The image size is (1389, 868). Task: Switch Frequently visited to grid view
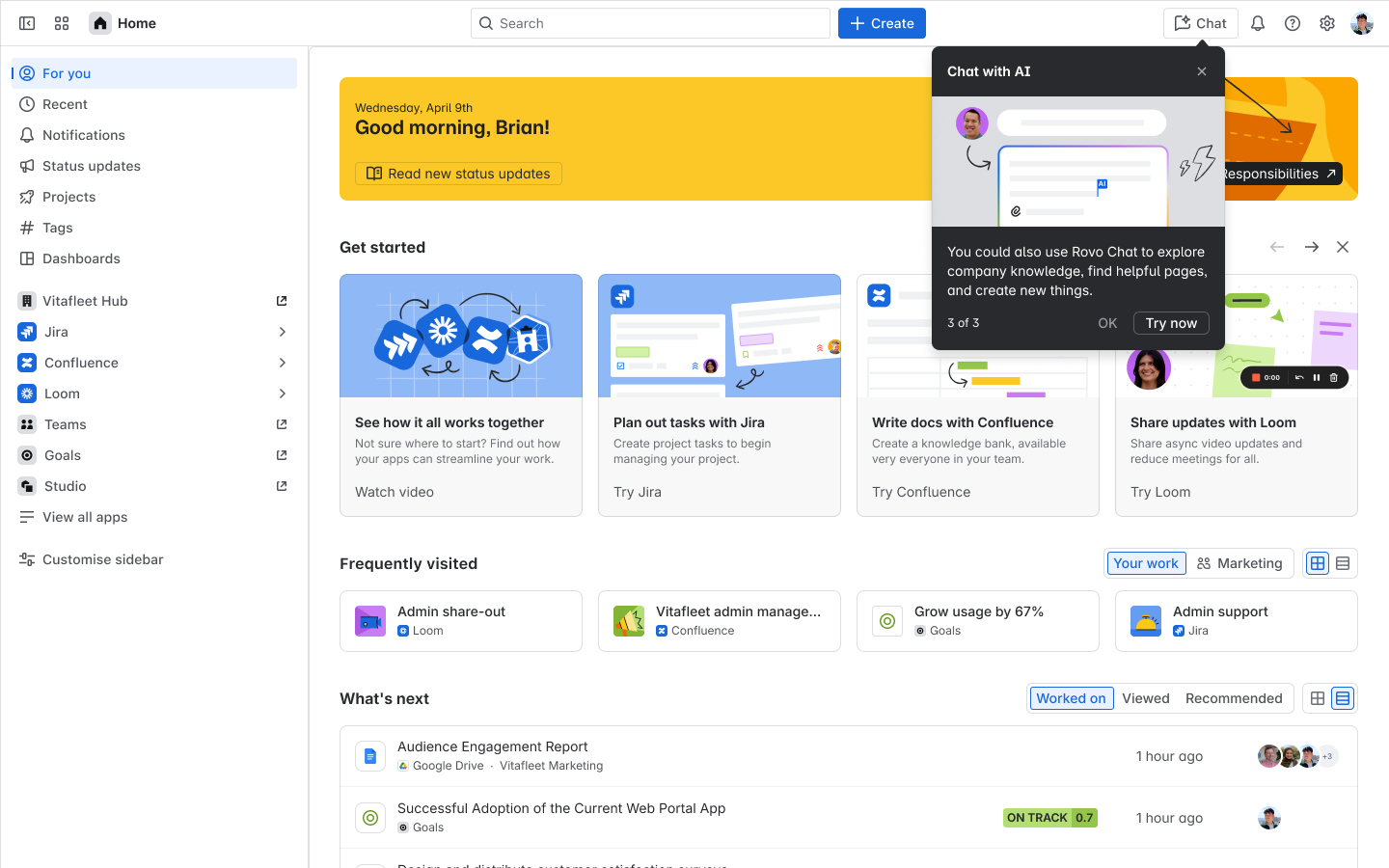click(x=1318, y=563)
